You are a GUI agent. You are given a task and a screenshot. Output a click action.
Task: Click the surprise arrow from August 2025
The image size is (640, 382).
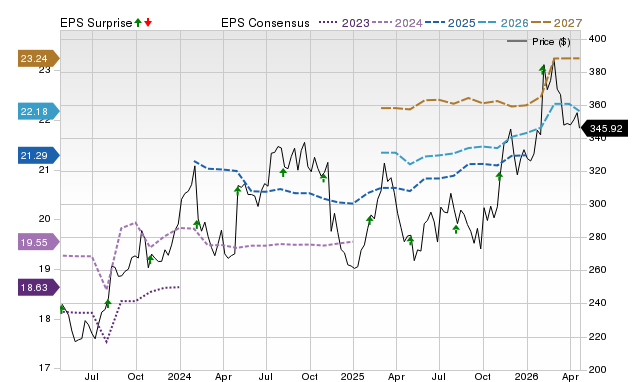point(456,229)
